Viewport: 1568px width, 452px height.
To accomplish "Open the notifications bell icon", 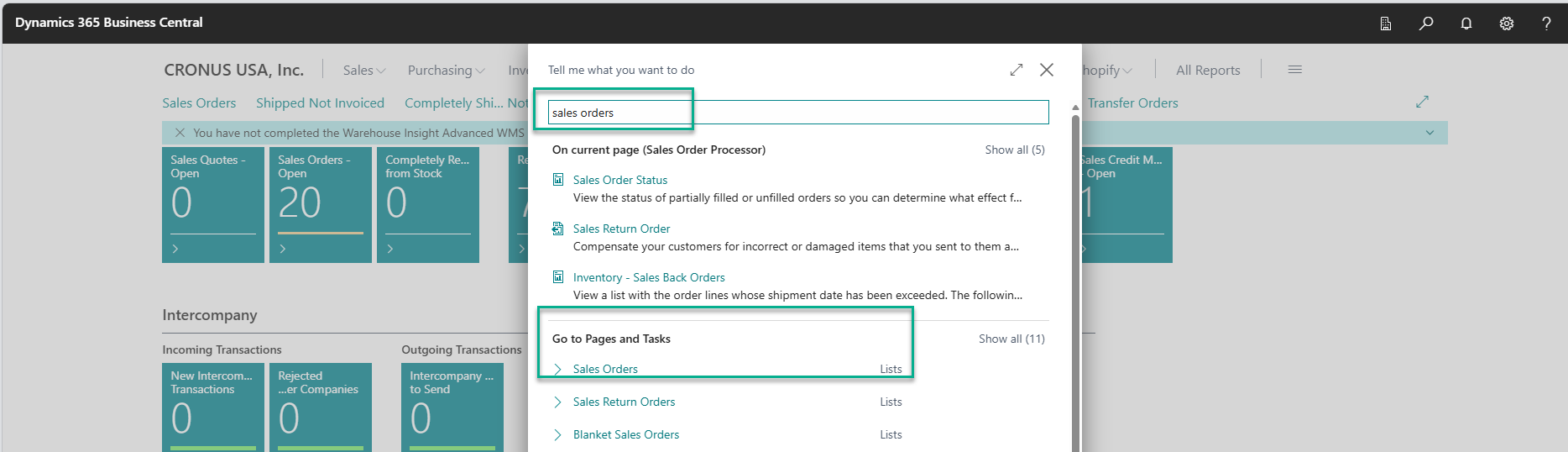I will (1466, 24).
